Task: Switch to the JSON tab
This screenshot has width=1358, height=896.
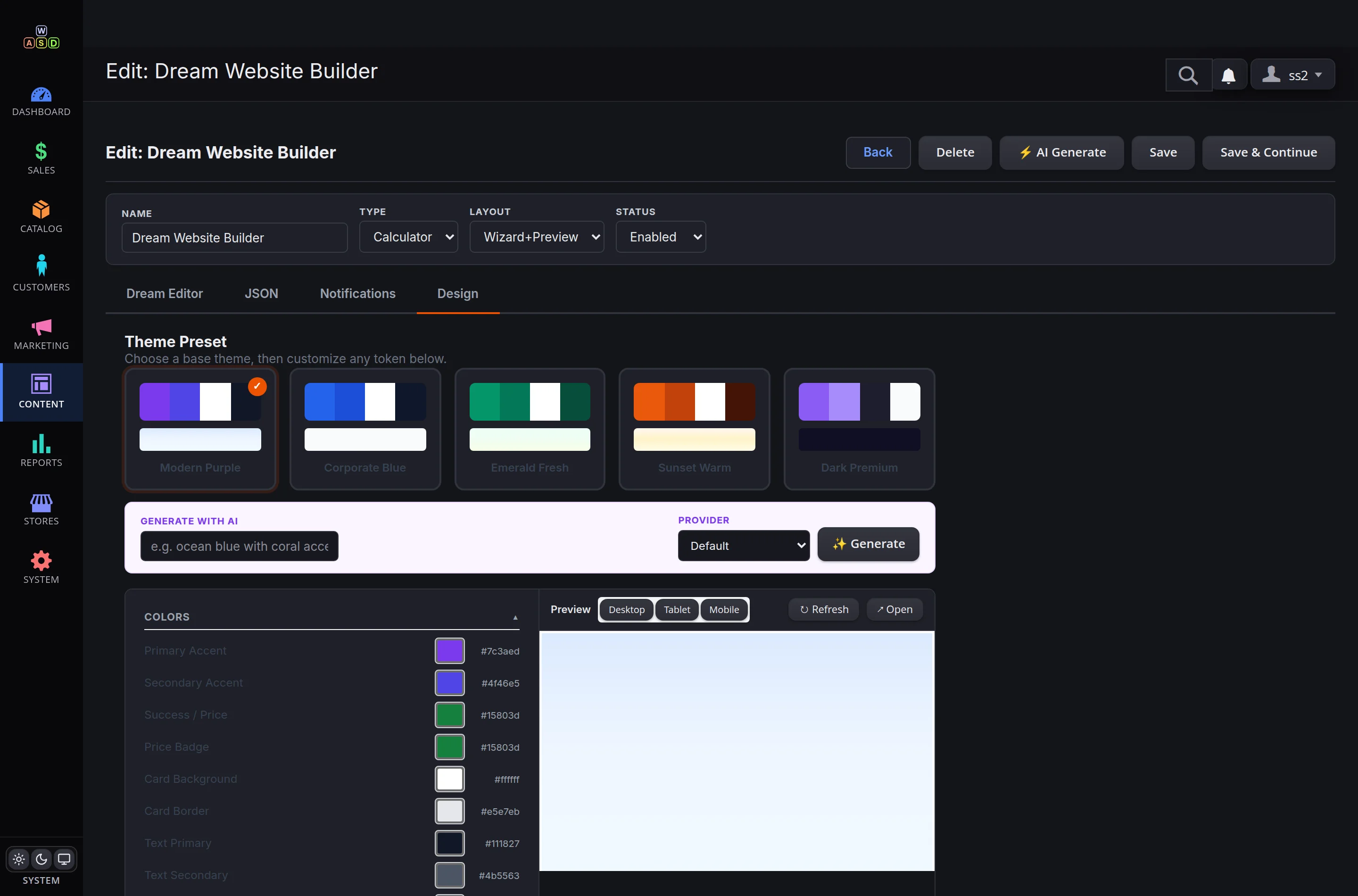Action: (261, 294)
